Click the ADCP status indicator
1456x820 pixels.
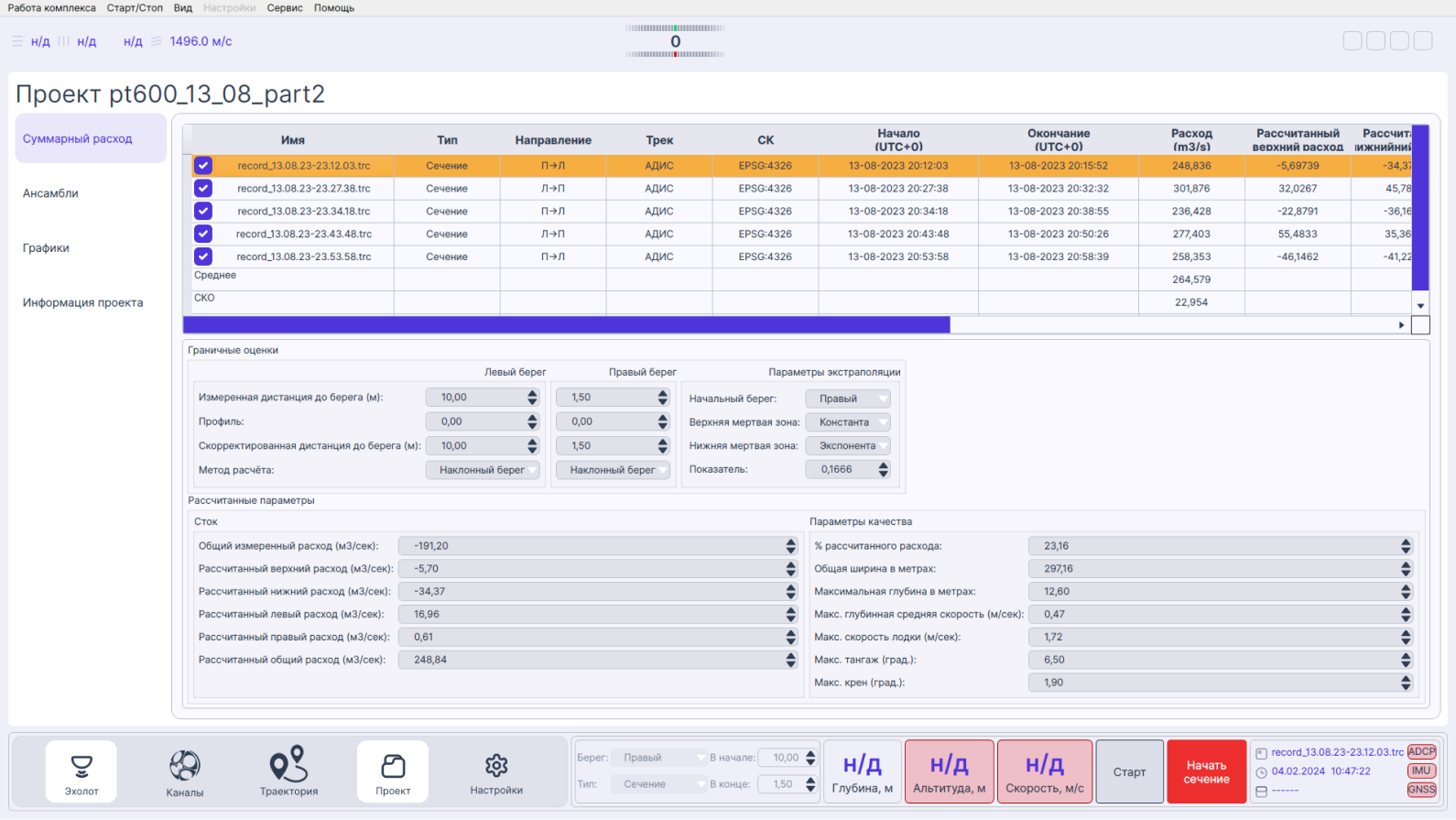point(1422,751)
